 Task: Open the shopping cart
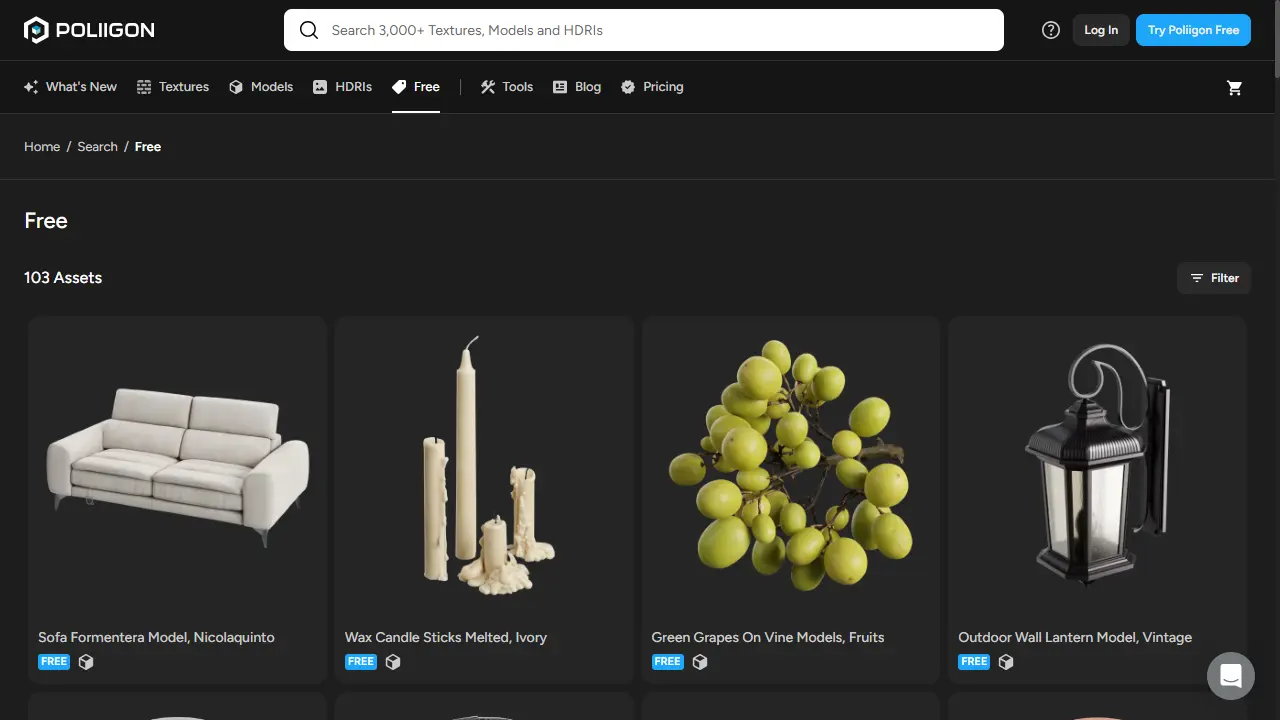[x=1235, y=88]
